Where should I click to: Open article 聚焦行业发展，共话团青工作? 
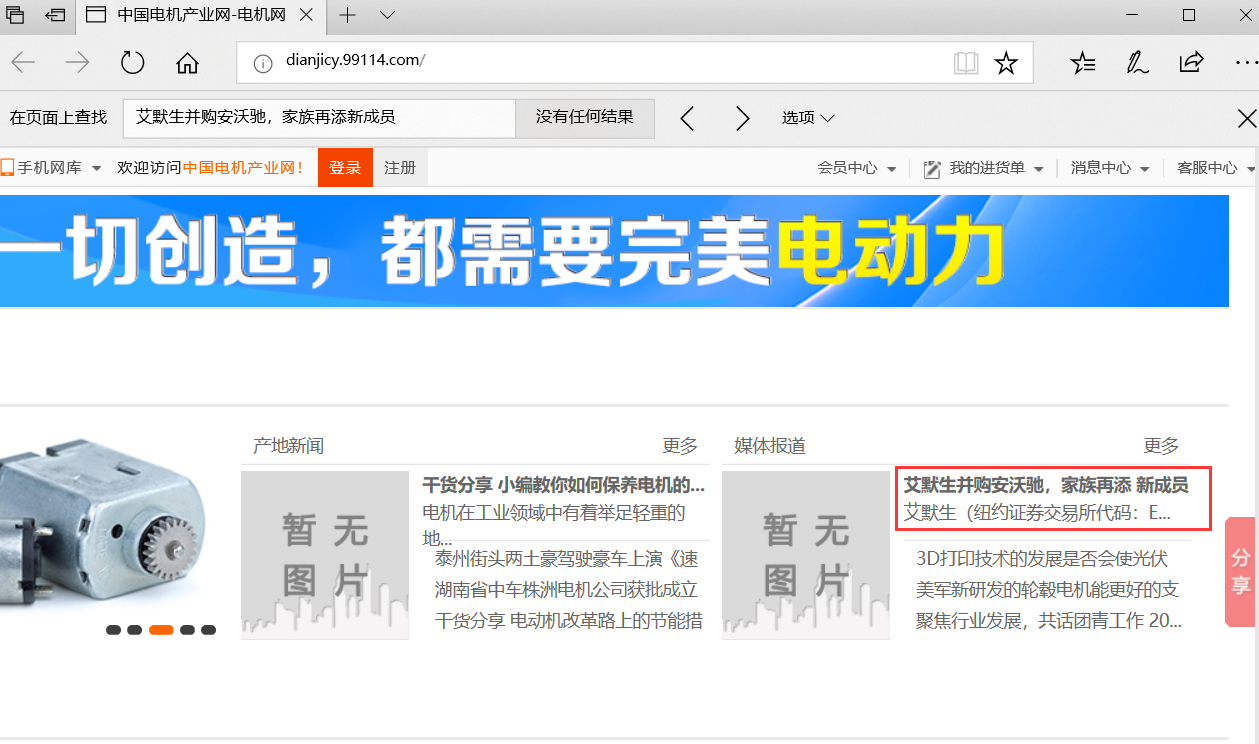(x=1049, y=621)
